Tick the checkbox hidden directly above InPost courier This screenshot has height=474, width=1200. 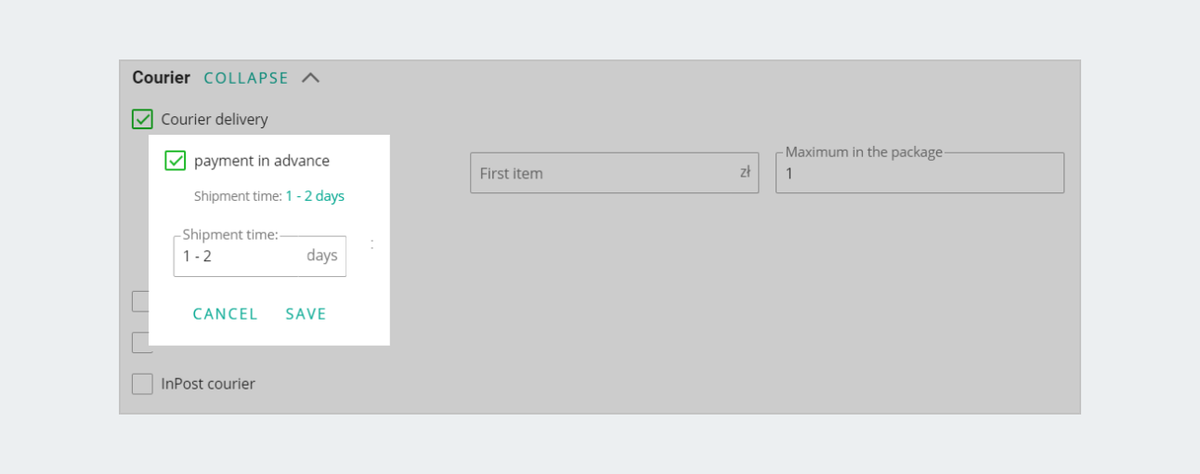140,343
